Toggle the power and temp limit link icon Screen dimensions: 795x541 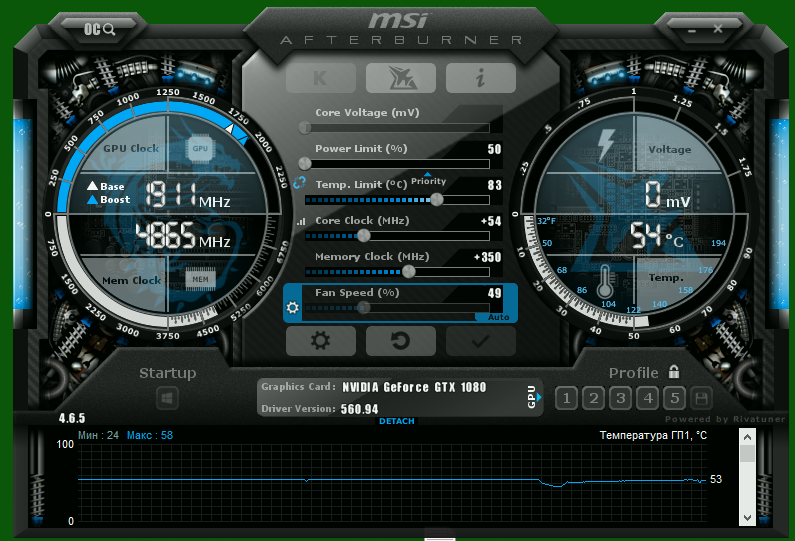click(x=300, y=183)
